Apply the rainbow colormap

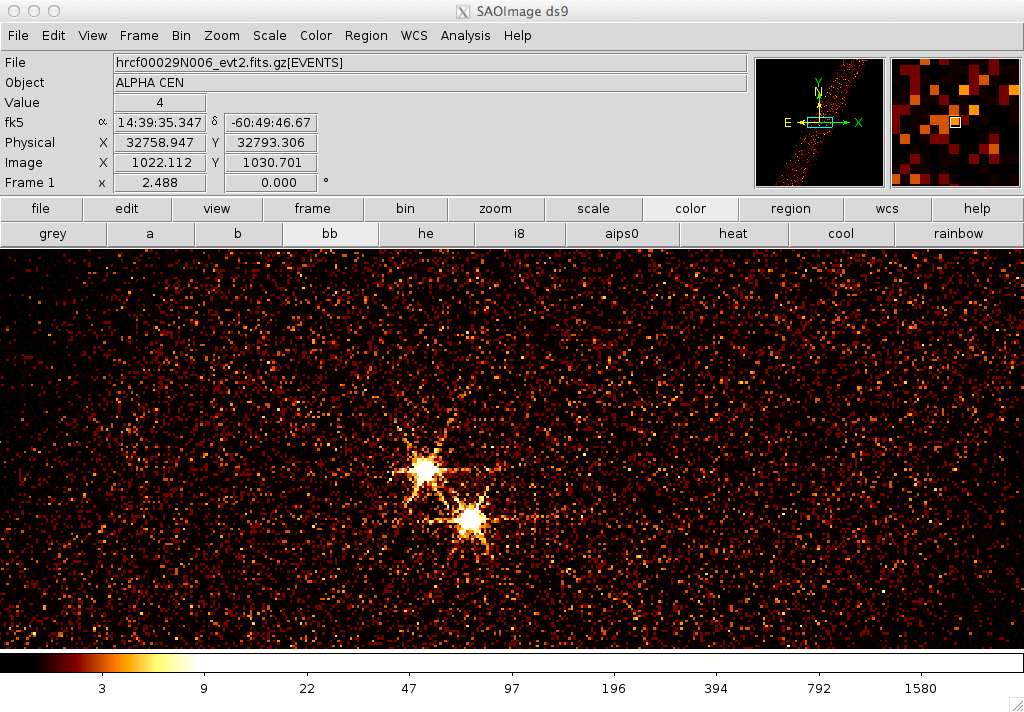(958, 234)
